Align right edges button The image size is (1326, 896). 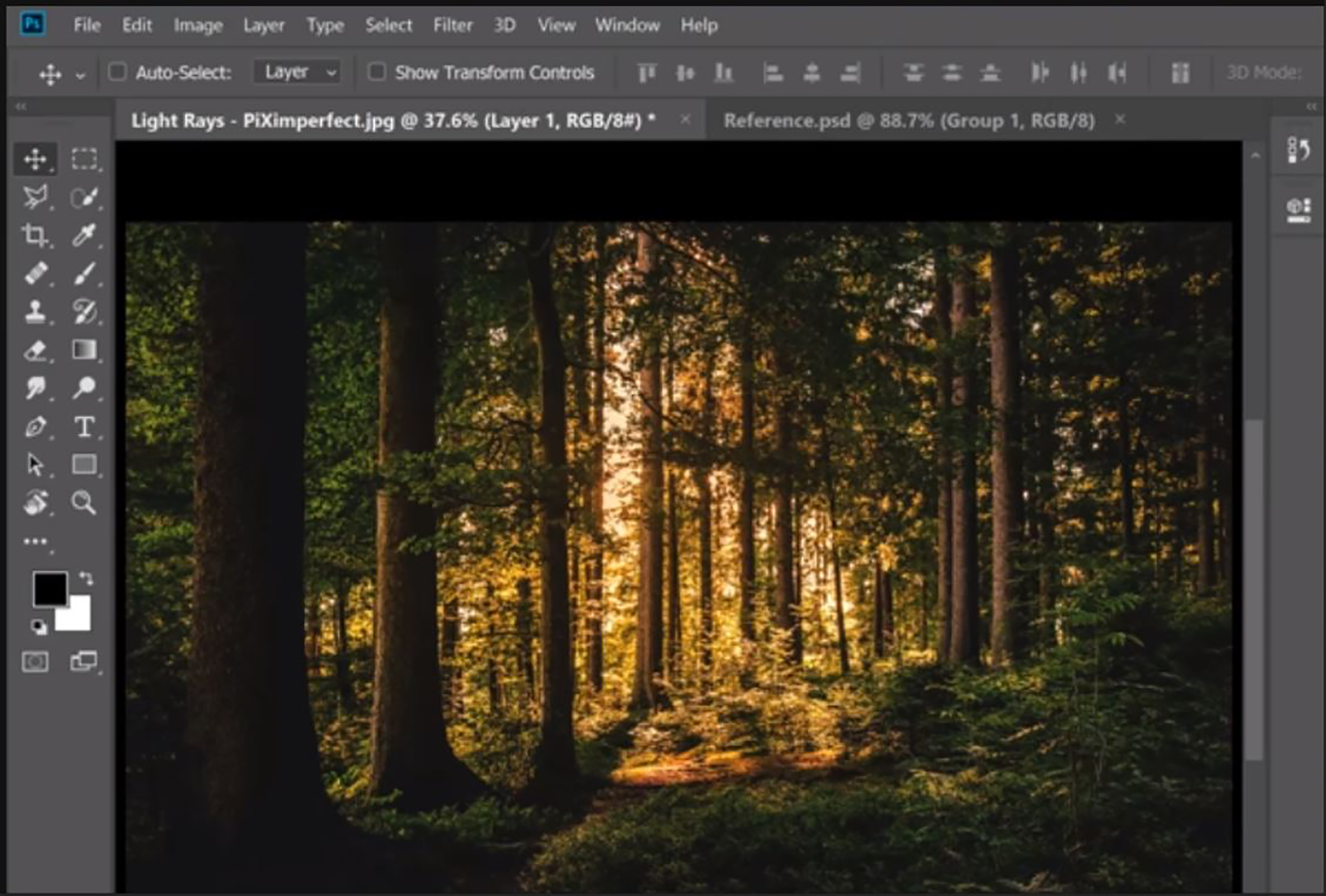(850, 72)
